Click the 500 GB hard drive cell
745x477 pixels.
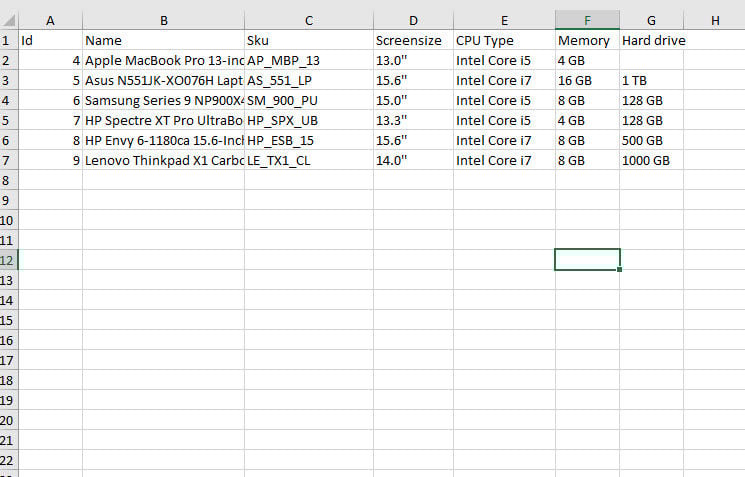(651, 140)
